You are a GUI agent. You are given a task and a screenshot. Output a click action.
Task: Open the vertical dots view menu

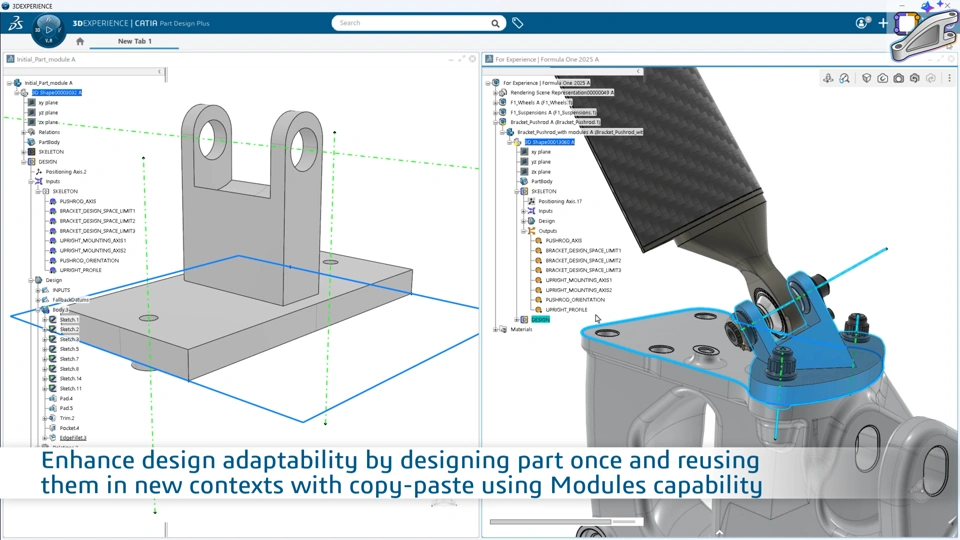click(949, 78)
